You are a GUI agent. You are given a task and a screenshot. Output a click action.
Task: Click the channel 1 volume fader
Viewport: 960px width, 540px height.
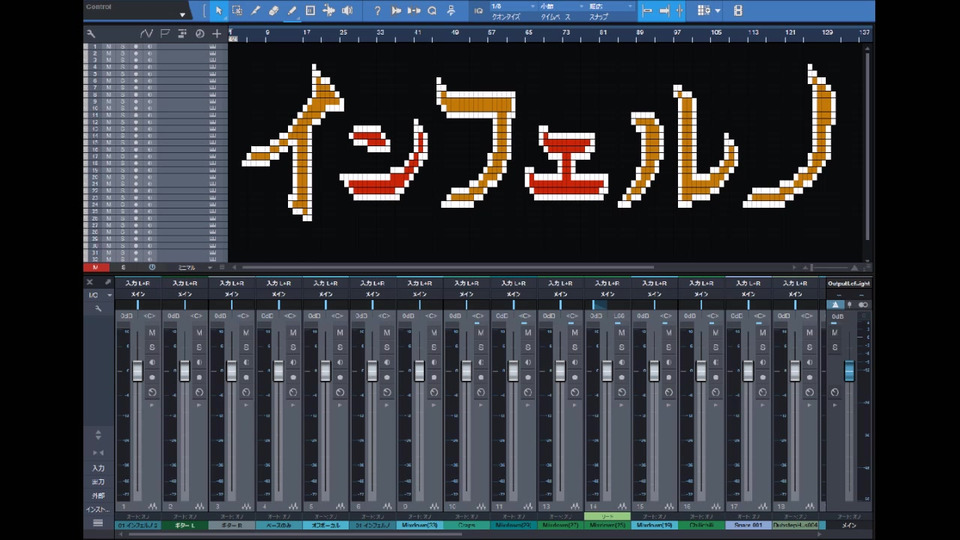(x=138, y=370)
